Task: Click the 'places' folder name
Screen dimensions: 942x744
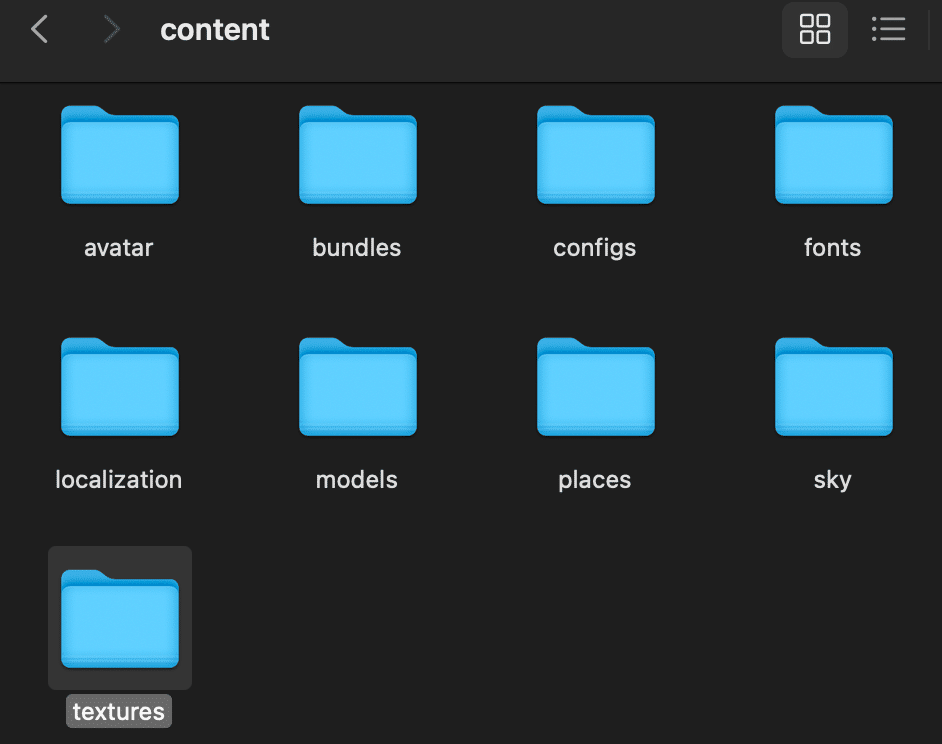Action: click(x=595, y=481)
